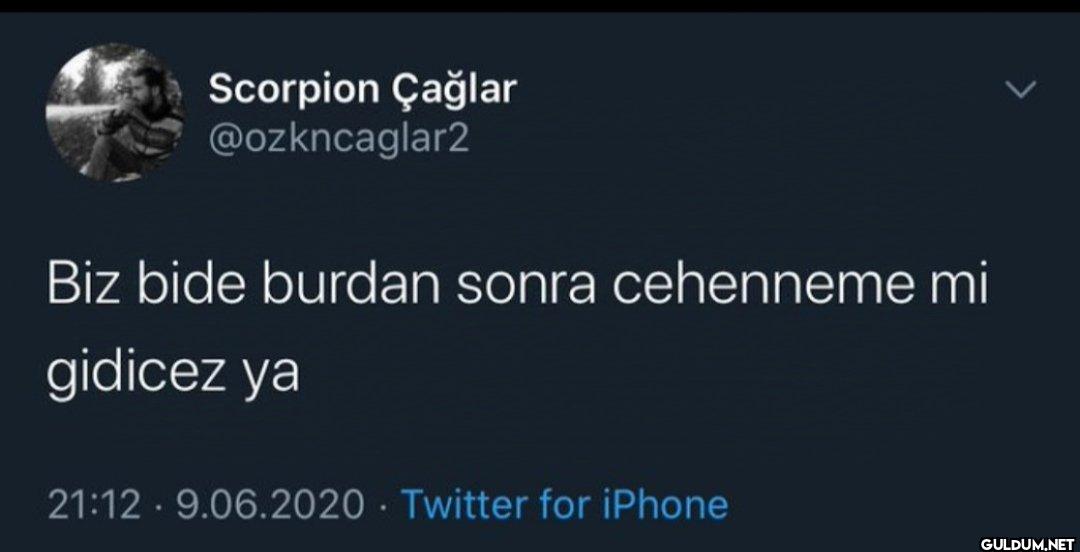Viewport: 1080px width, 552px height.
Task: Open the Scorpion Çağlar display name
Action: pyautogui.click(x=362, y=89)
